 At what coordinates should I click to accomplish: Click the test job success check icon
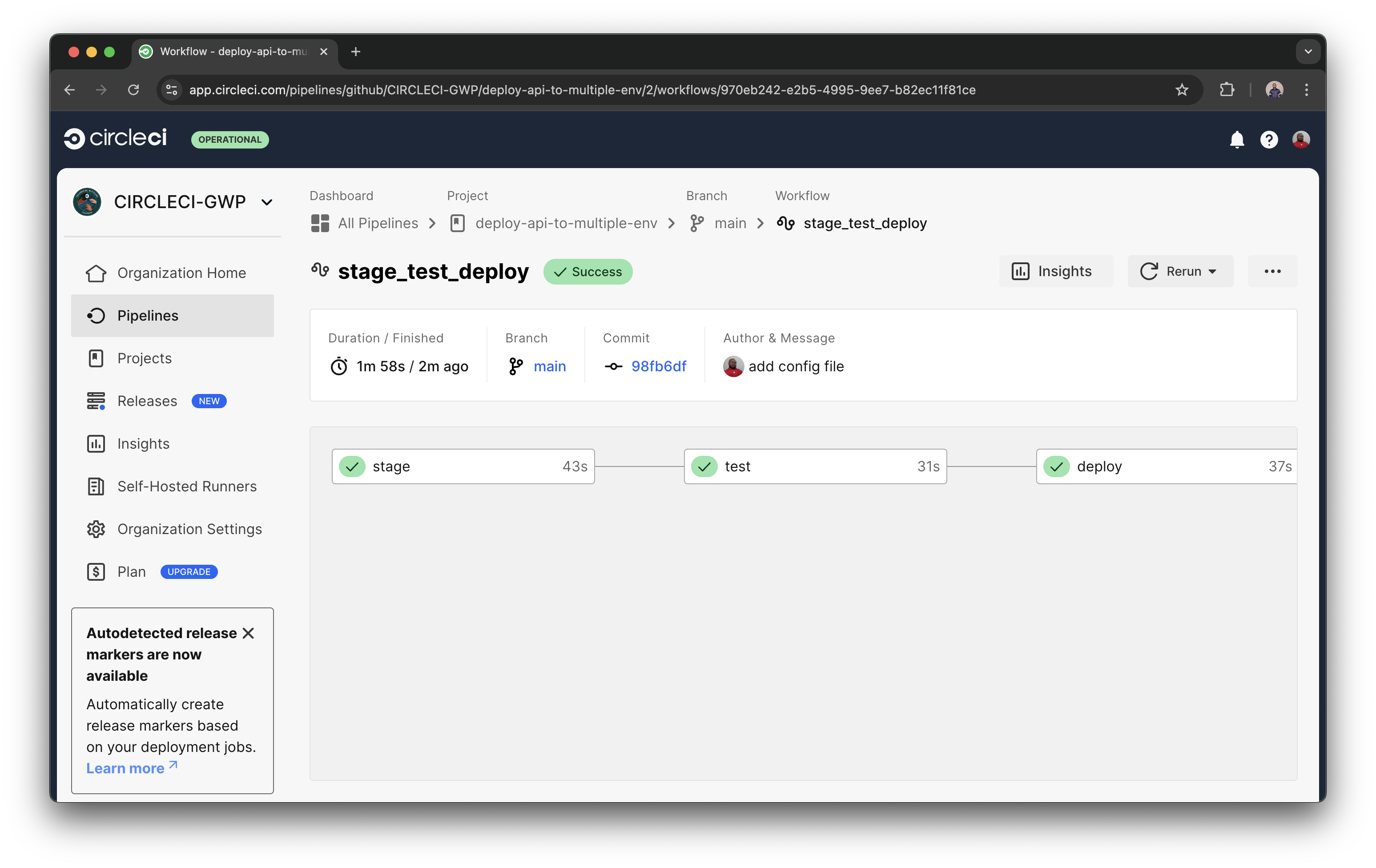tap(704, 466)
